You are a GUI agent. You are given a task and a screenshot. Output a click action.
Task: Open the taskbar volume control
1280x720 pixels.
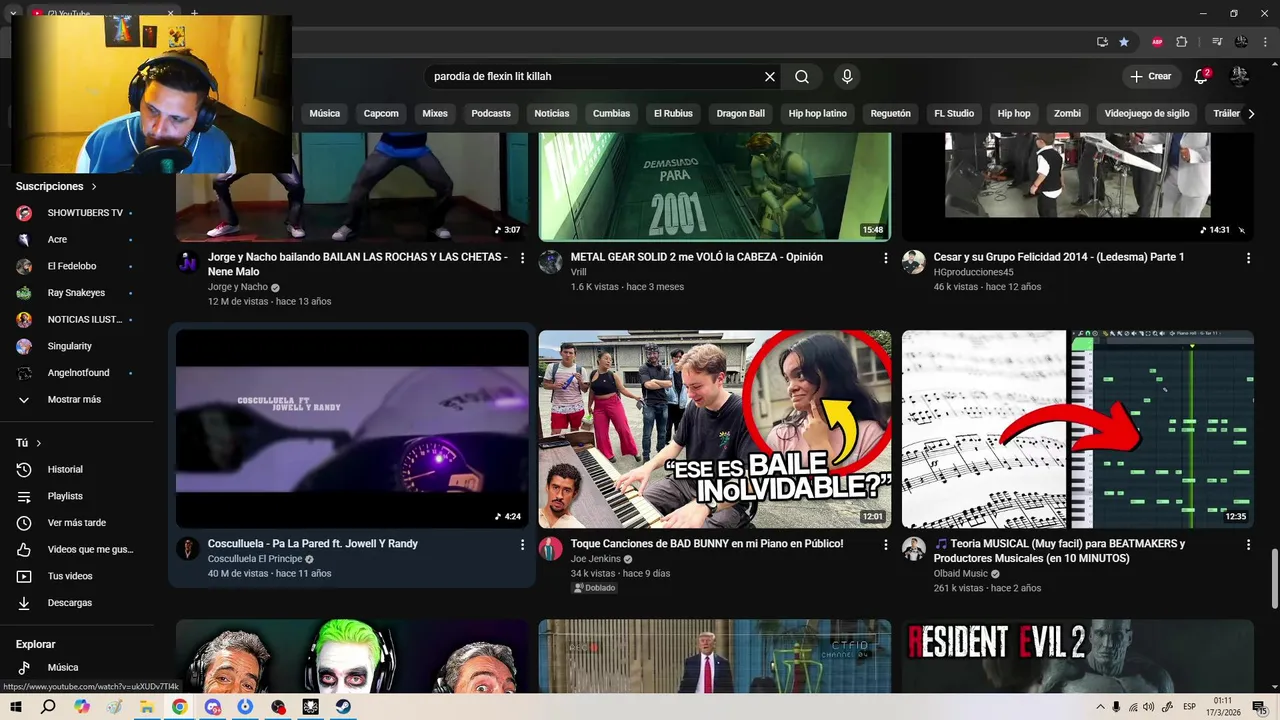click(x=1148, y=707)
